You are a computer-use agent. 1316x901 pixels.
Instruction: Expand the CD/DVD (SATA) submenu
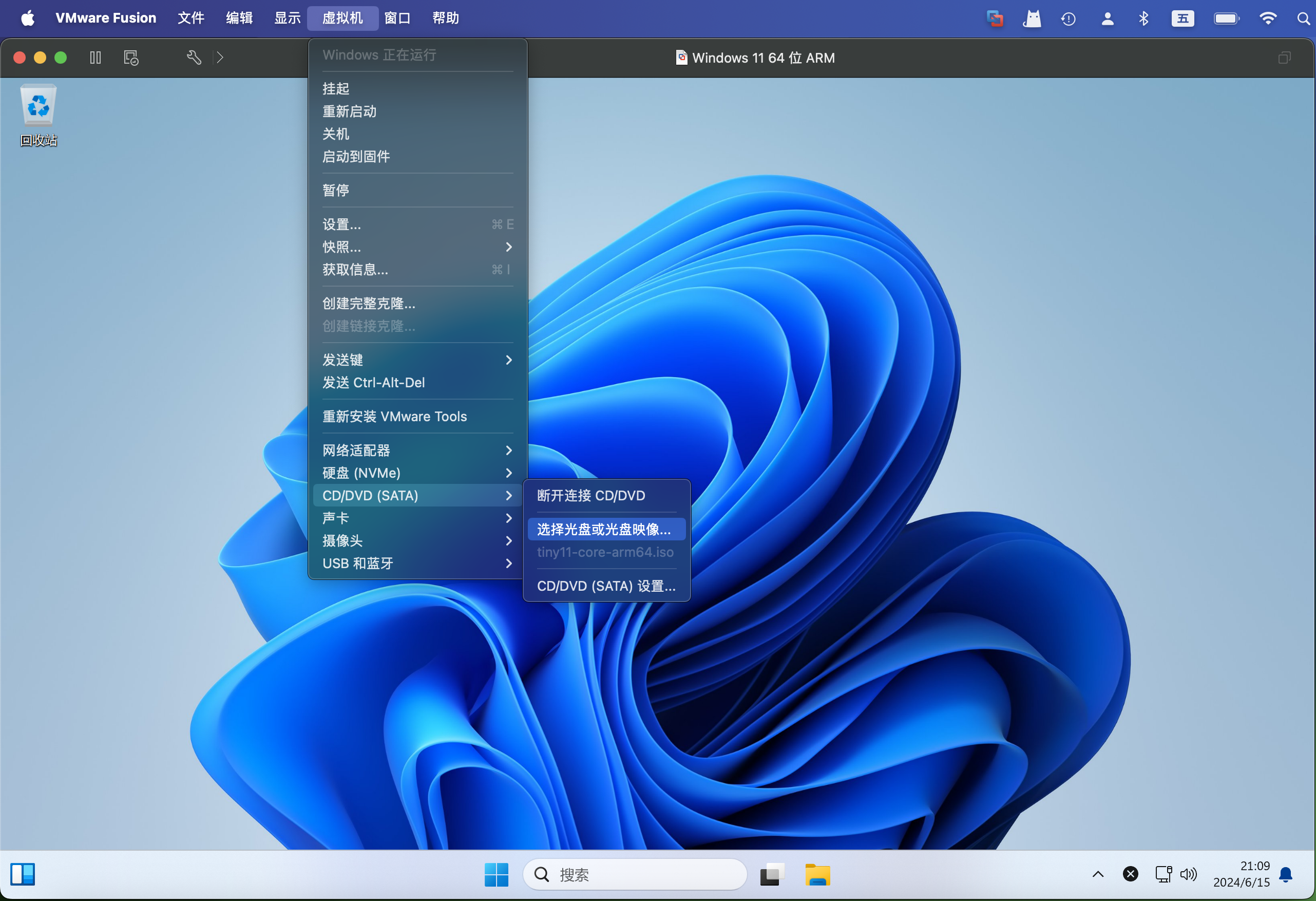click(x=418, y=496)
